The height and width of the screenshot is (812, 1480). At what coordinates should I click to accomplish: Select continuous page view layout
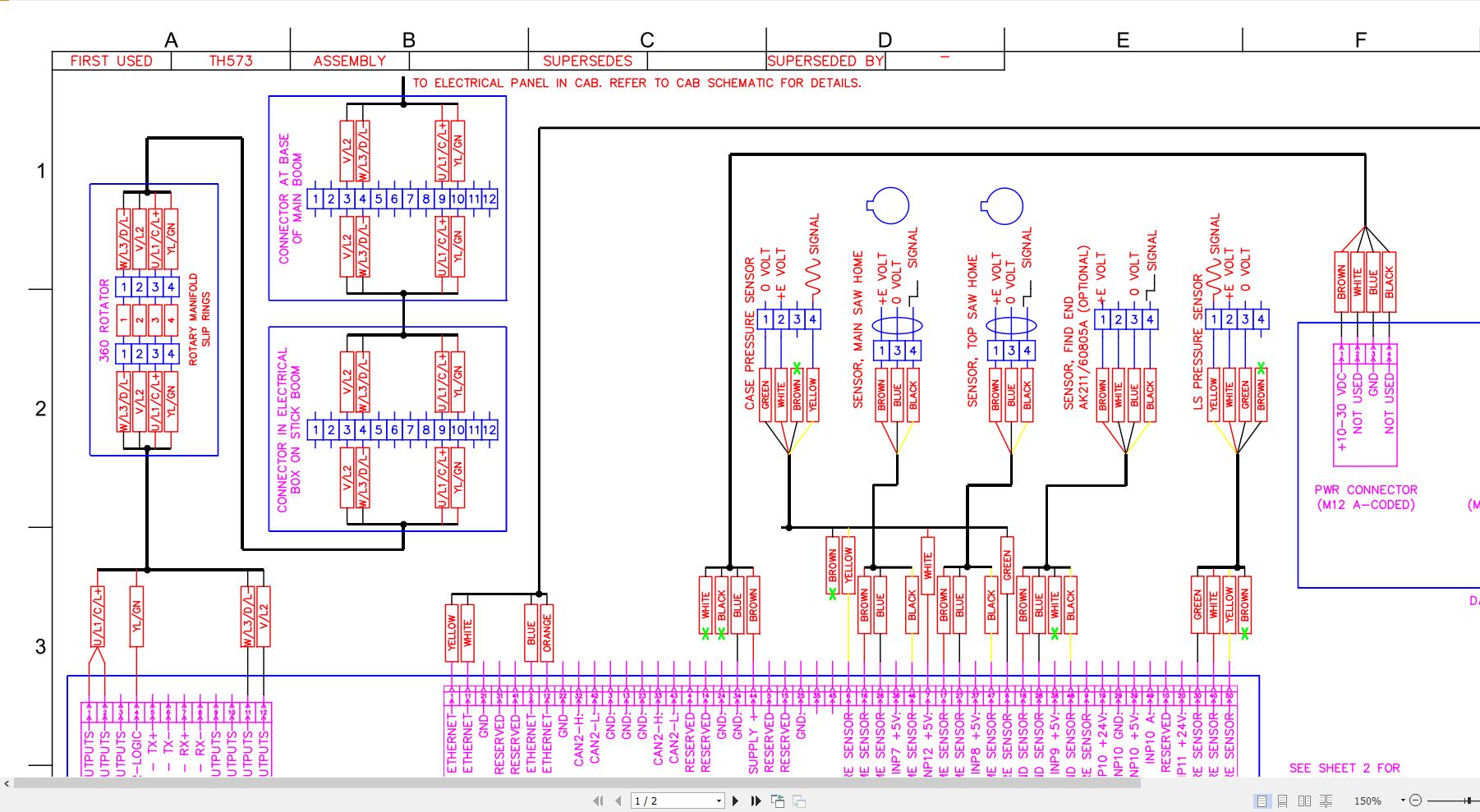pos(1283,801)
